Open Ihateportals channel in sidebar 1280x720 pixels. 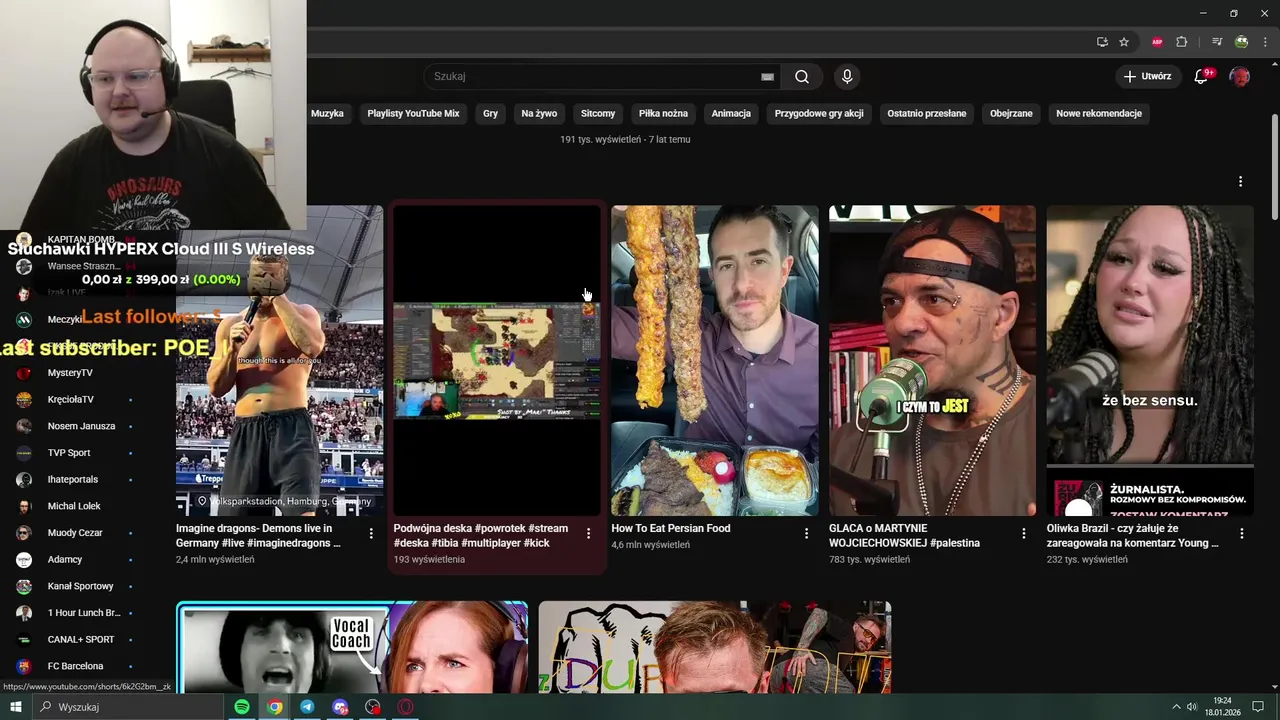click(74, 479)
